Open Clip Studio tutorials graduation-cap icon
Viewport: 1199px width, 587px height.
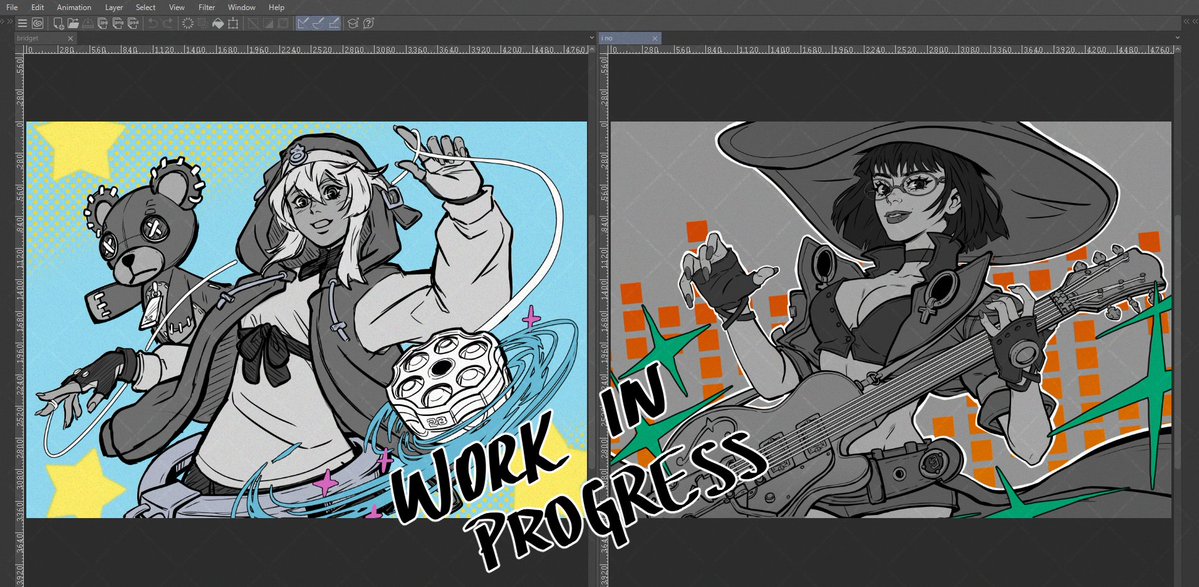click(x=353, y=24)
